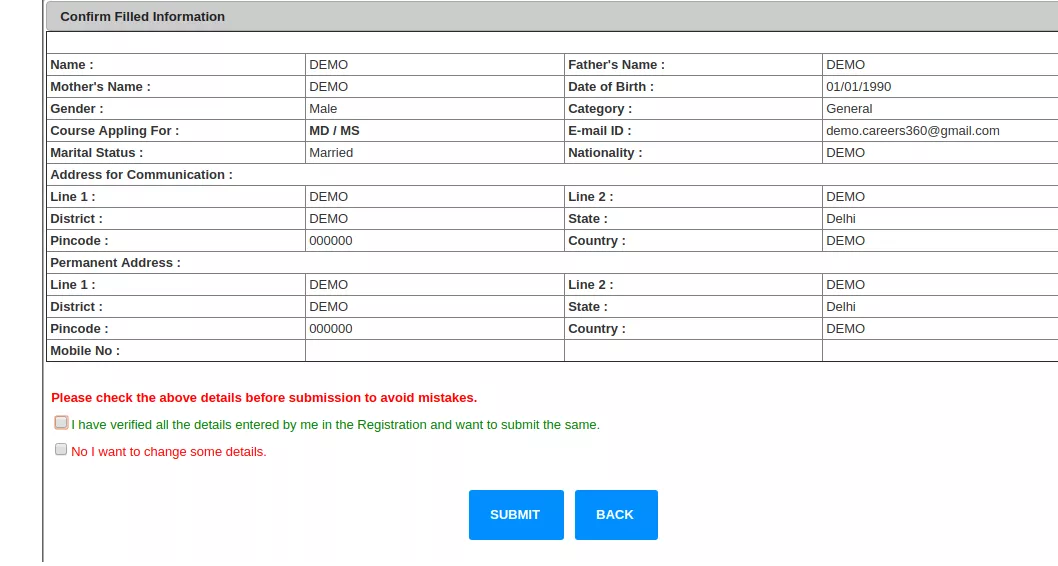
Task: Click the 'Nationality' field label
Action: 605,153
